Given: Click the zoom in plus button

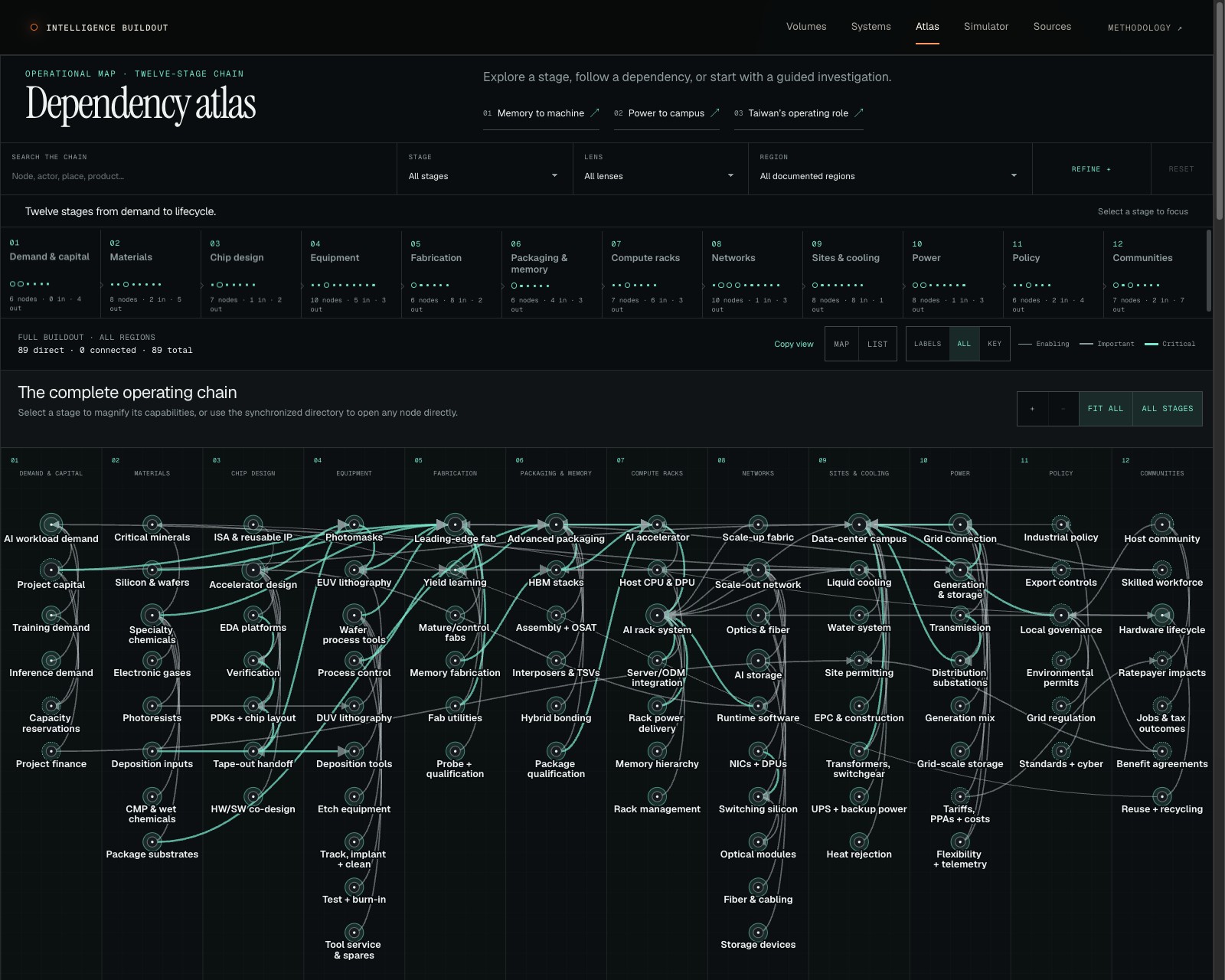Looking at the screenshot, I should (1032, 409).
